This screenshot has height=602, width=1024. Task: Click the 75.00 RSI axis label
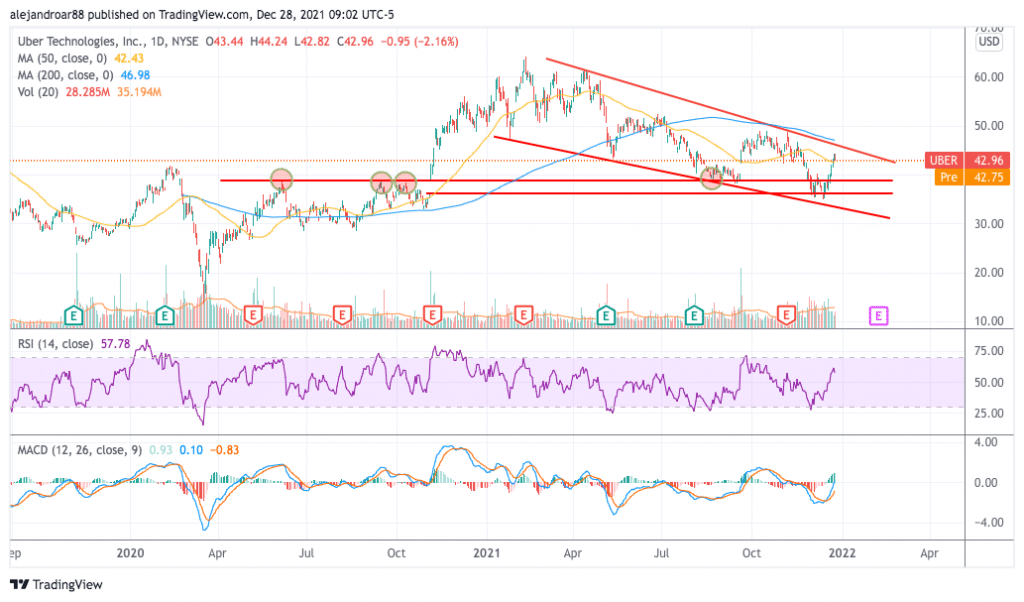(989, 351)
